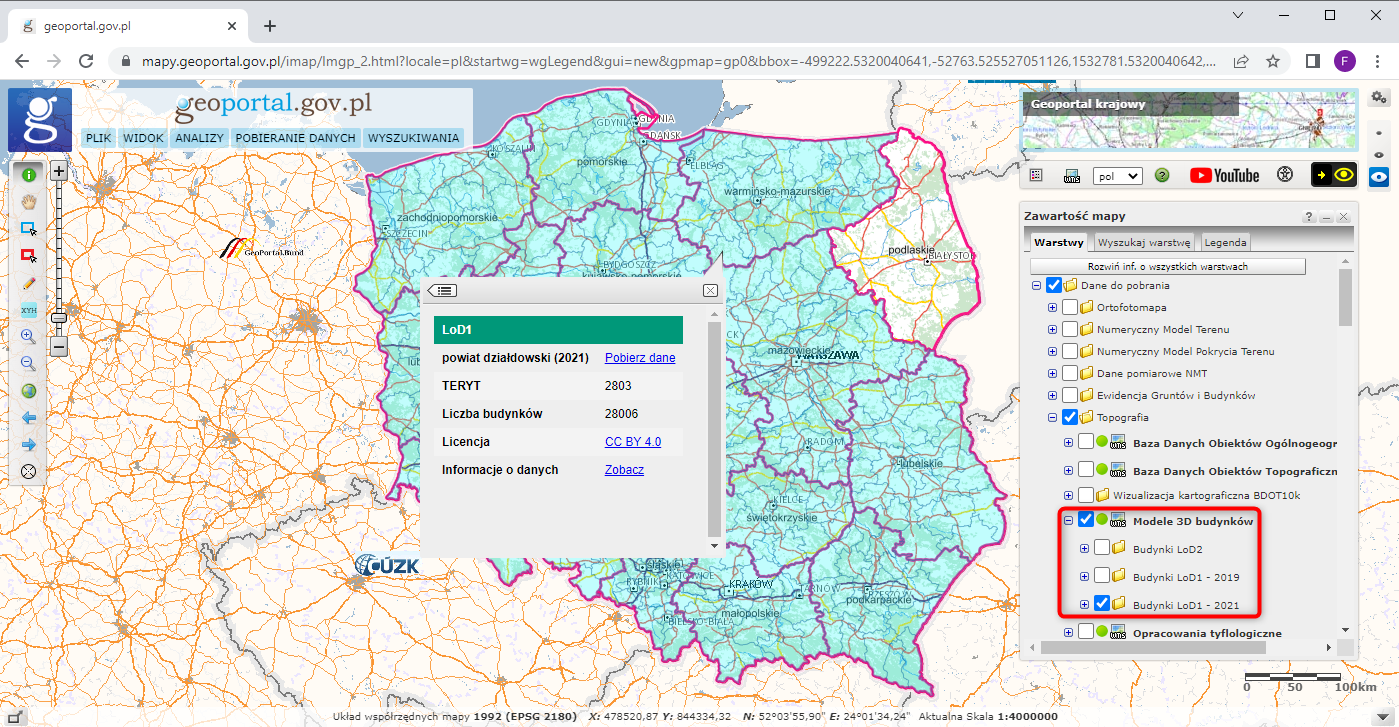Image resolution: width=1399 pixels, height=727 pixels.
Task: Open the WMS services icon
Action: [x=1072, y=175]
